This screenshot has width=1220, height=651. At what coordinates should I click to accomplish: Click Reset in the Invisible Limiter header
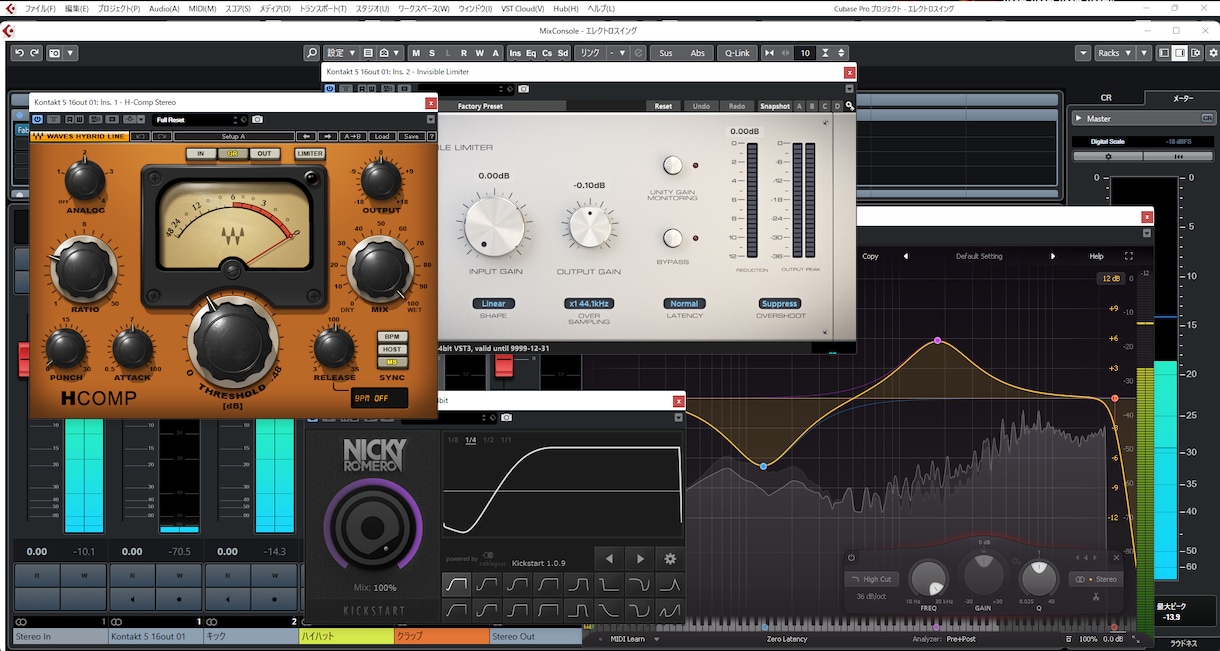[x=663, y=106]
